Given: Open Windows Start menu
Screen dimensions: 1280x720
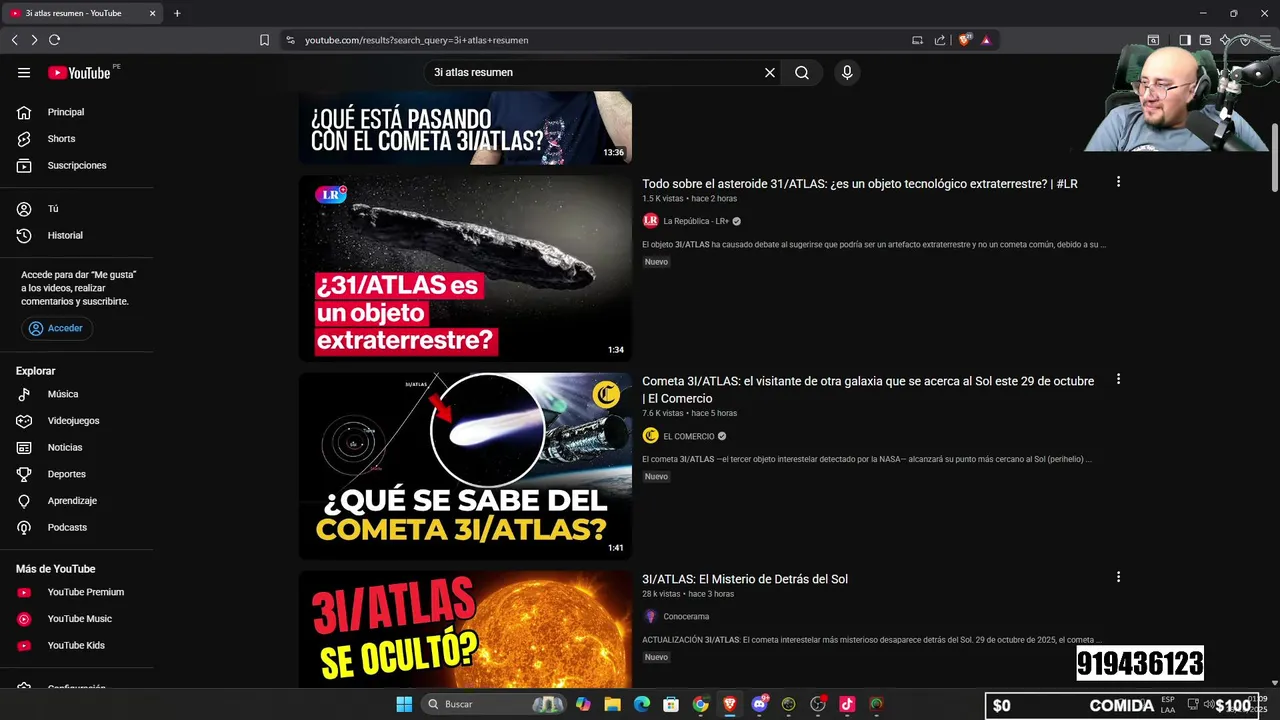Looking at the screenshot, I should point(404,704).
